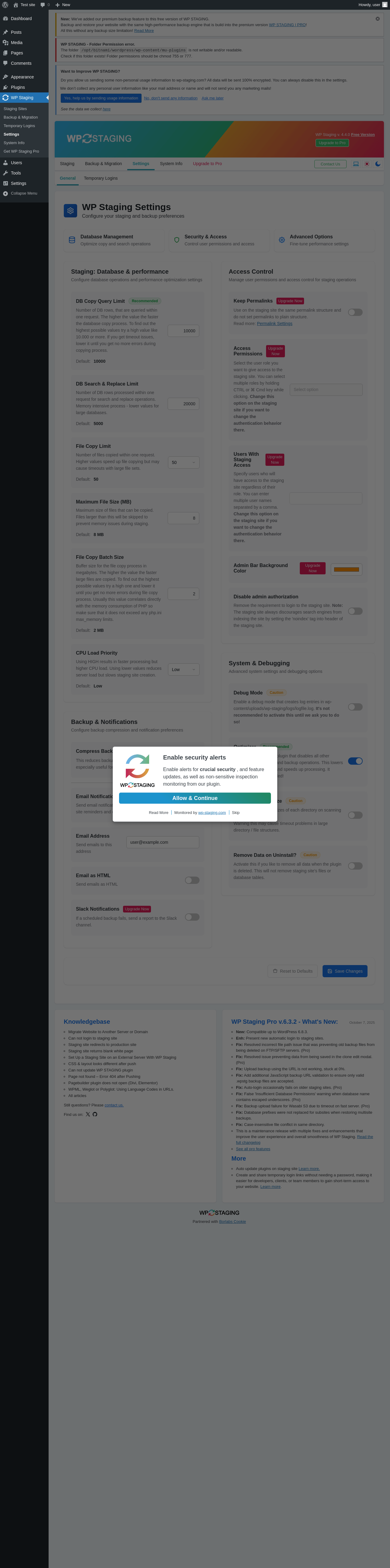The image size is (390, 1568).
Task: Select the light mode sun icon
Action: pyautogui.click(x=367, y=164)
